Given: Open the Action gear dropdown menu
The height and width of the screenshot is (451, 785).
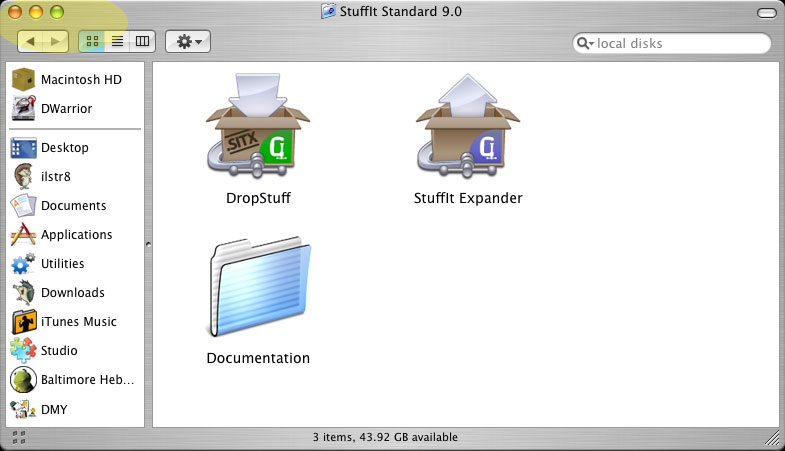Looking at the screenshot, I should [187, 42].
